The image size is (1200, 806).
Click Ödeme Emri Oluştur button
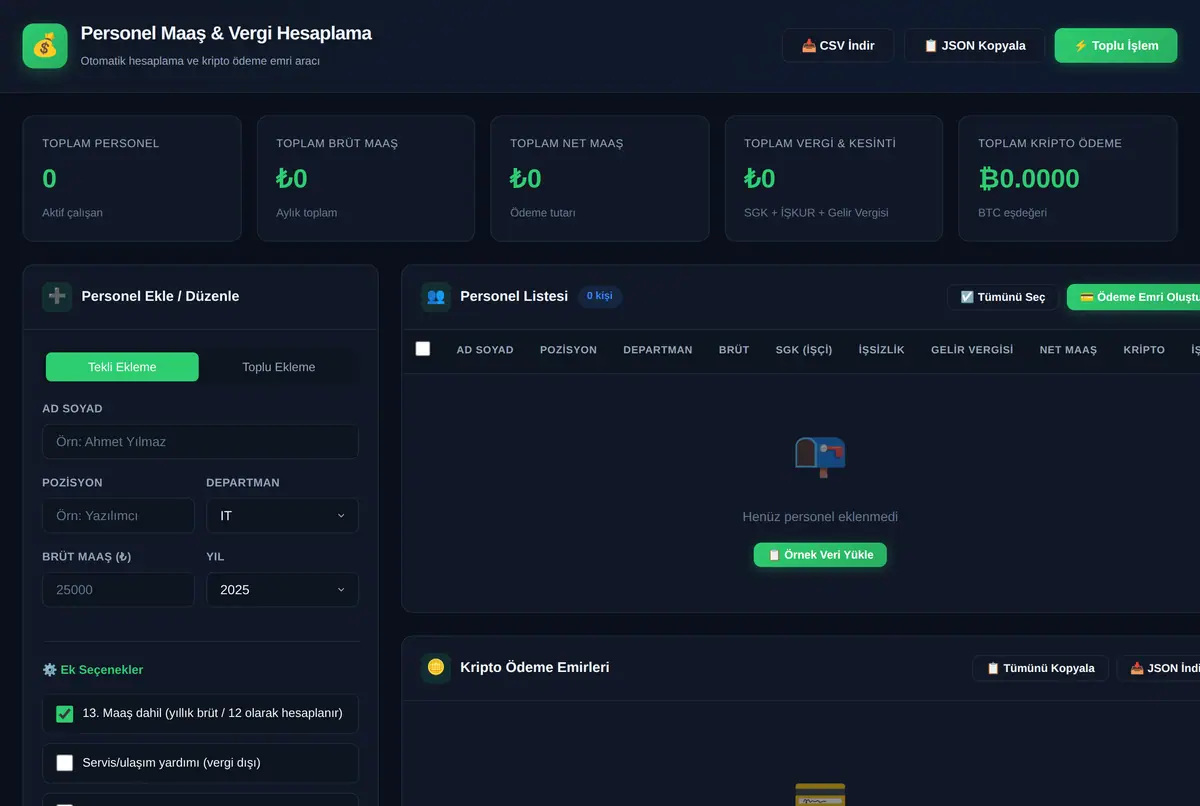click(1134, 297)
